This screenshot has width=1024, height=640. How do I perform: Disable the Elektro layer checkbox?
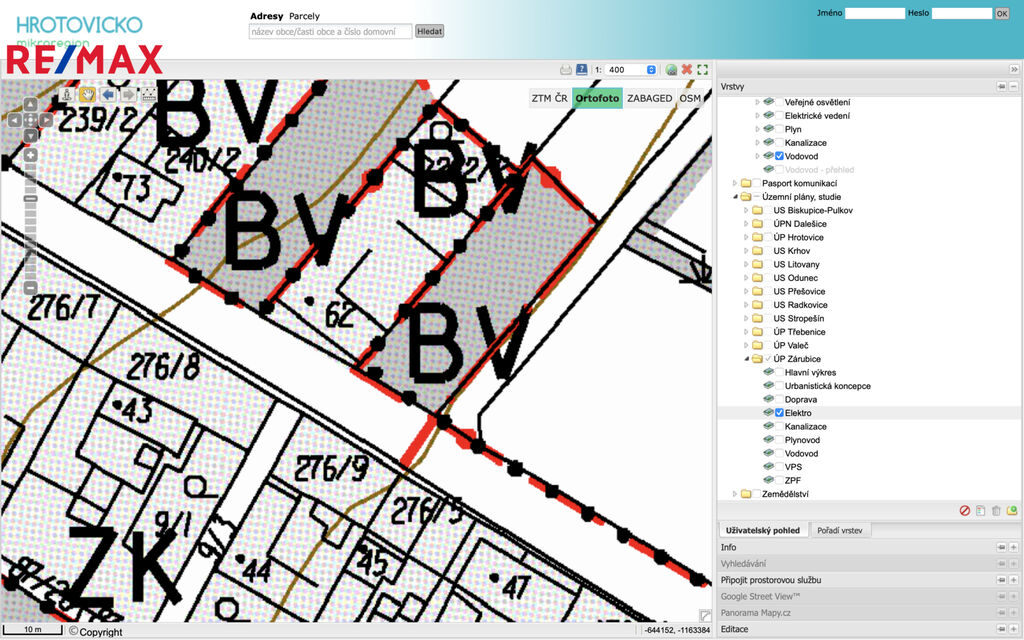779,413
